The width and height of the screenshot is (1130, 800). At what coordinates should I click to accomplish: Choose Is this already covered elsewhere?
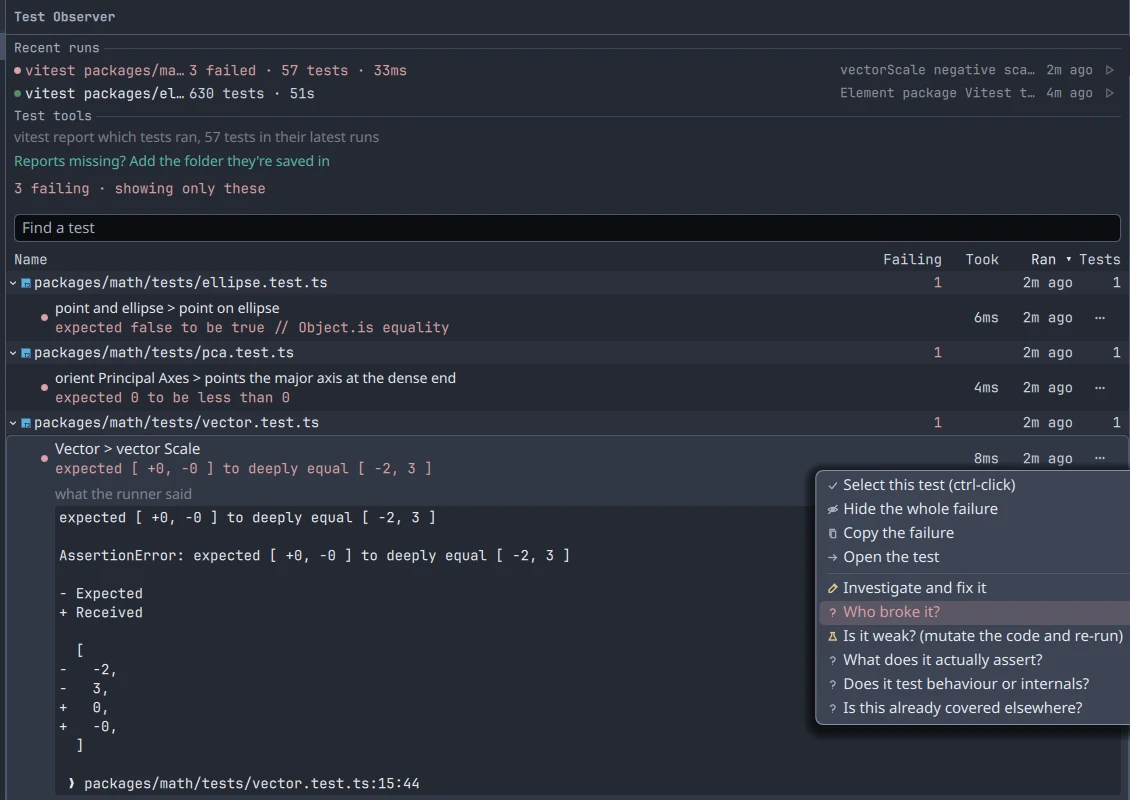pos(974,708)
